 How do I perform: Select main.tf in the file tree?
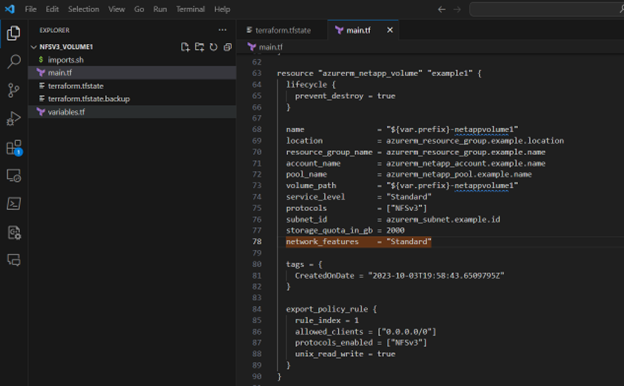click(x=132, y=72)
